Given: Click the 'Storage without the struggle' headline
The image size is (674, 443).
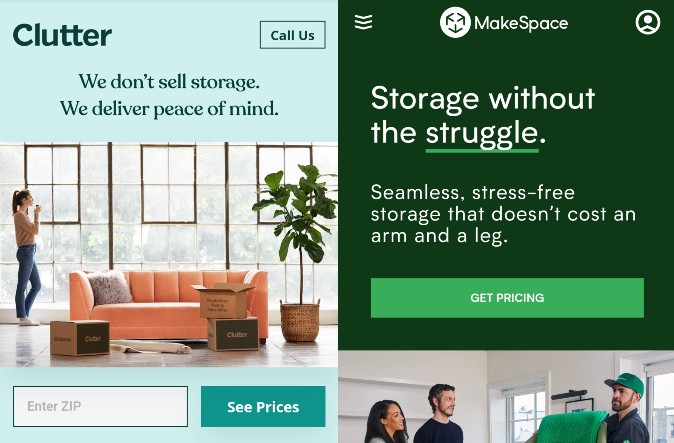Looking at the screenshot, I should point(483,115).
